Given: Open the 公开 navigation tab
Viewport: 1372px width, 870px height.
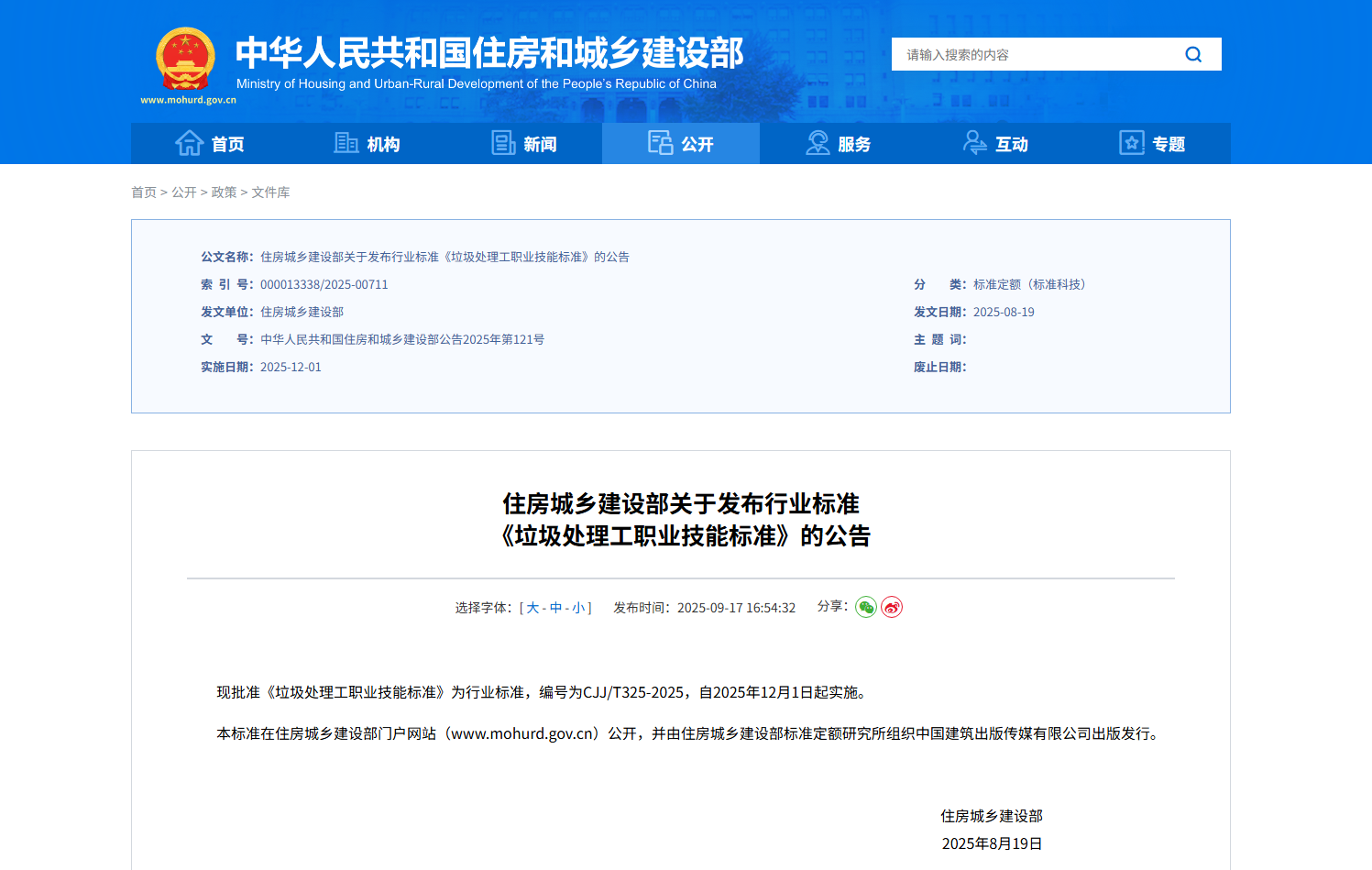Looking at the screenshot, I should coord(681,144).
